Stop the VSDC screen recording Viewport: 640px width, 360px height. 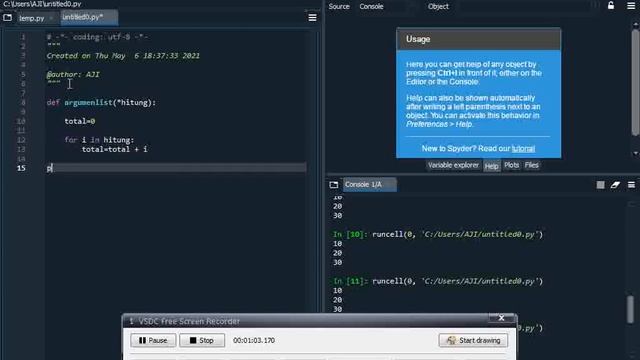pyautogui.click(x=202, y=340)
